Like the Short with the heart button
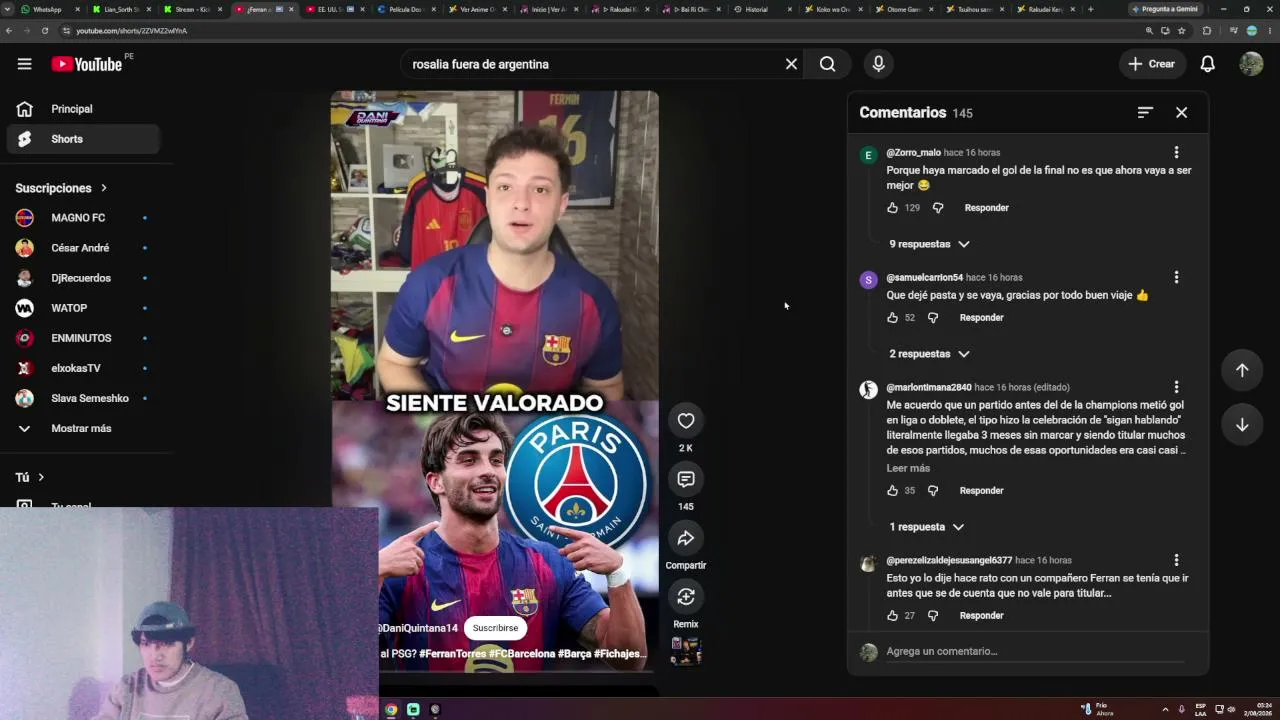The image size is (1280, 720). point(686,421)
